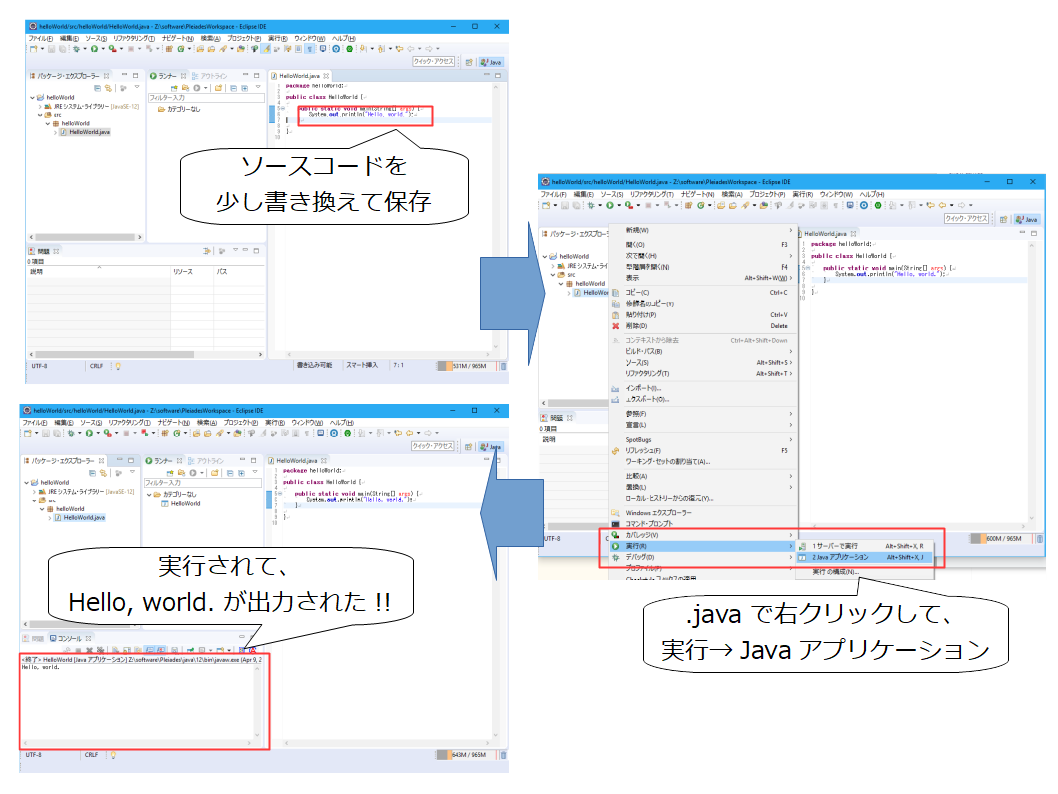1058x794 pixels.
Task: Click the green Run toolbar icon in right window
Action: [609, 205]
